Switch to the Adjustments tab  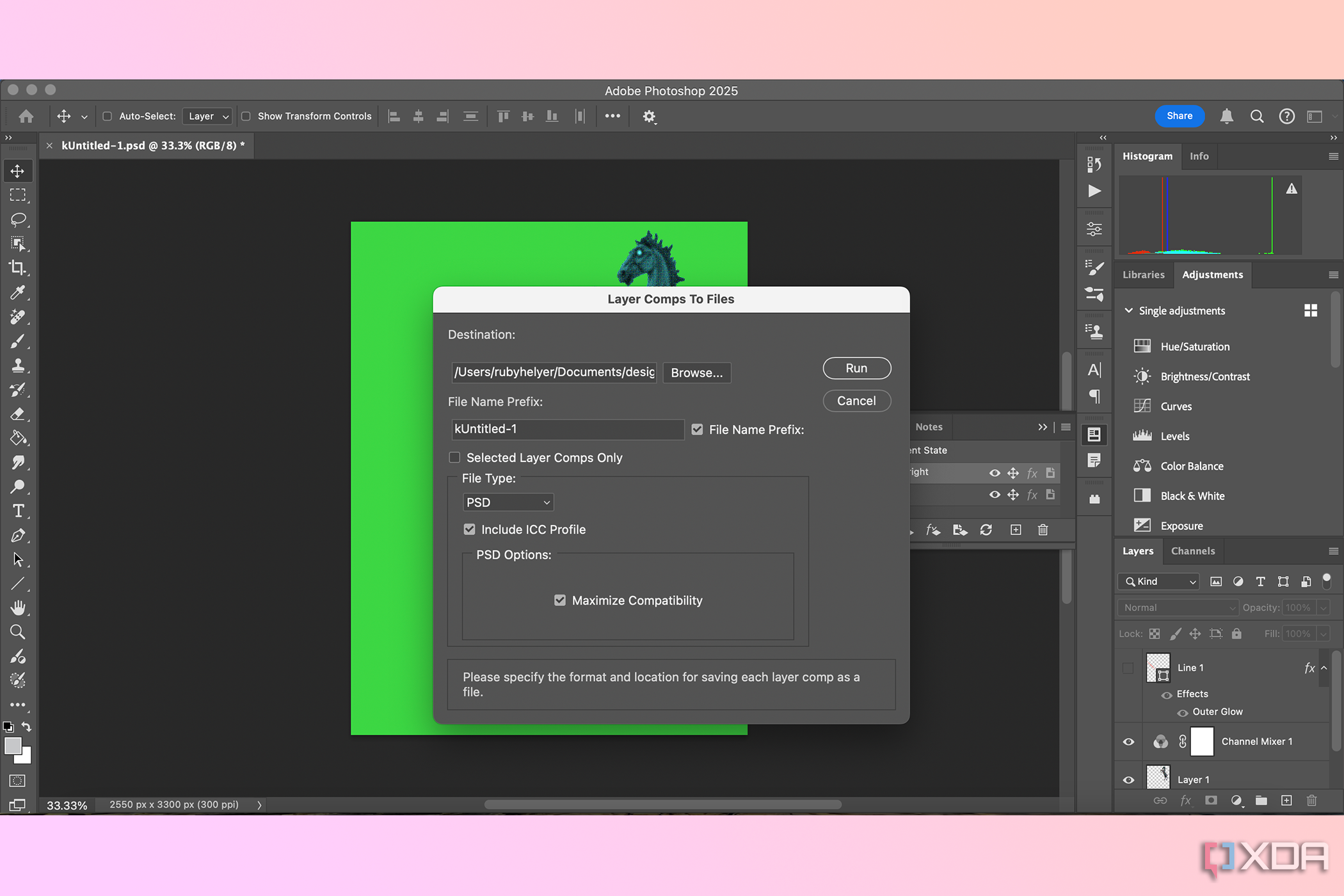pyautogui.click(x=1212, y=274)
